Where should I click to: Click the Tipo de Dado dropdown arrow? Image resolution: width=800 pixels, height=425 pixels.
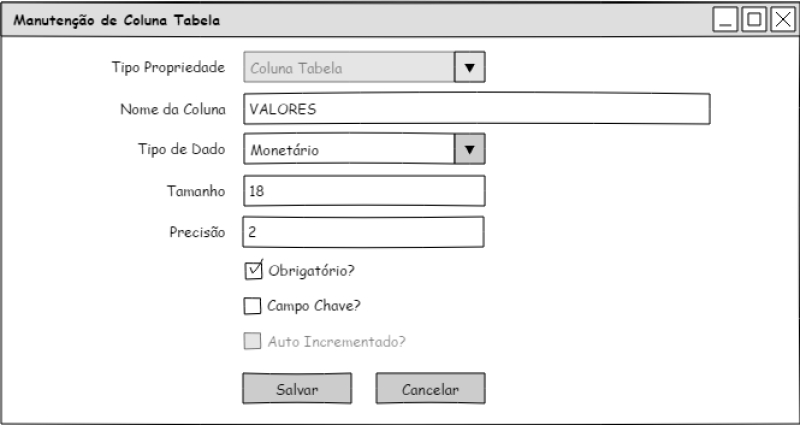(x=470, y=150)
